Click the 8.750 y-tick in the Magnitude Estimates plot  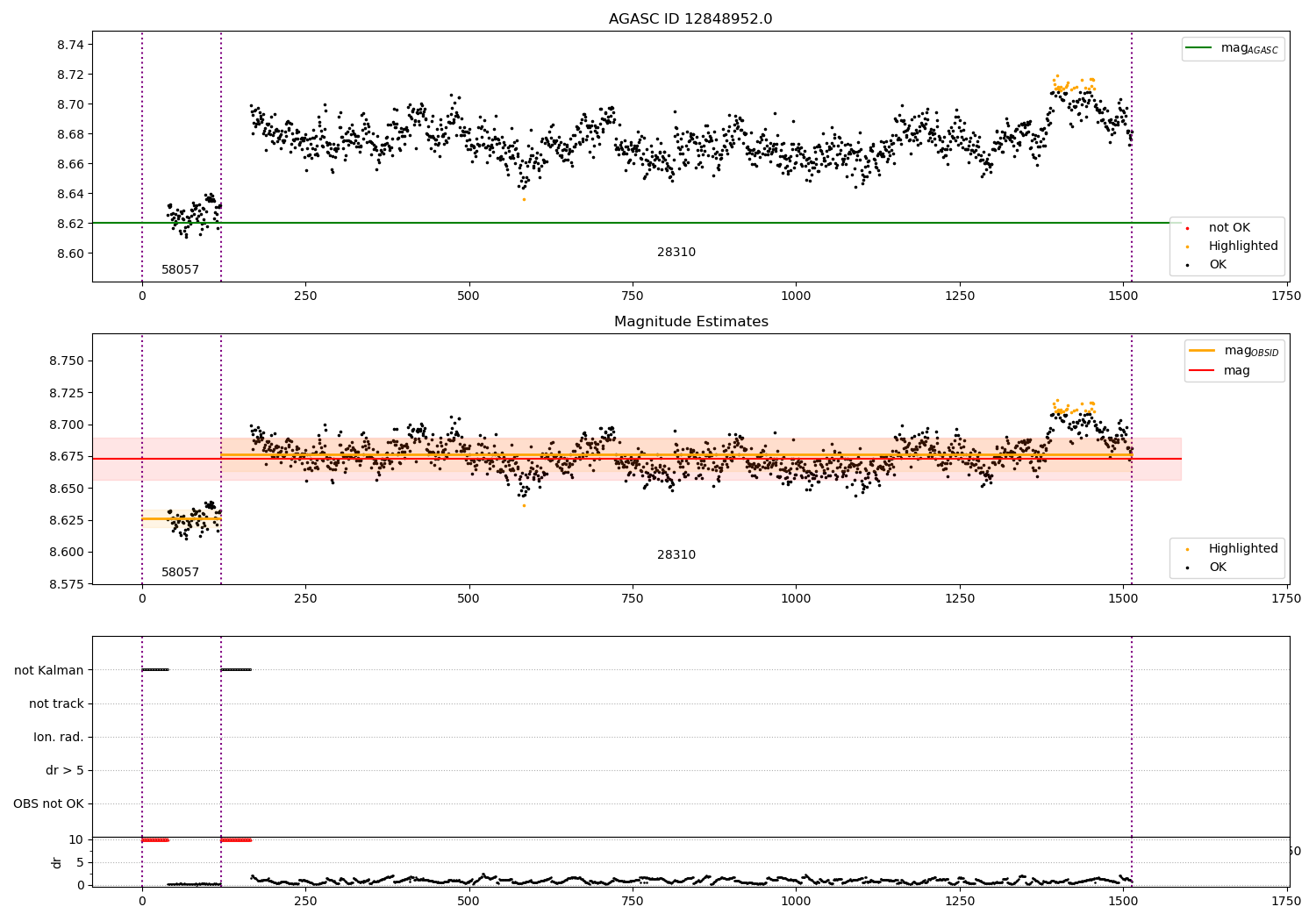pyautogui.click(x=65, y=361)
